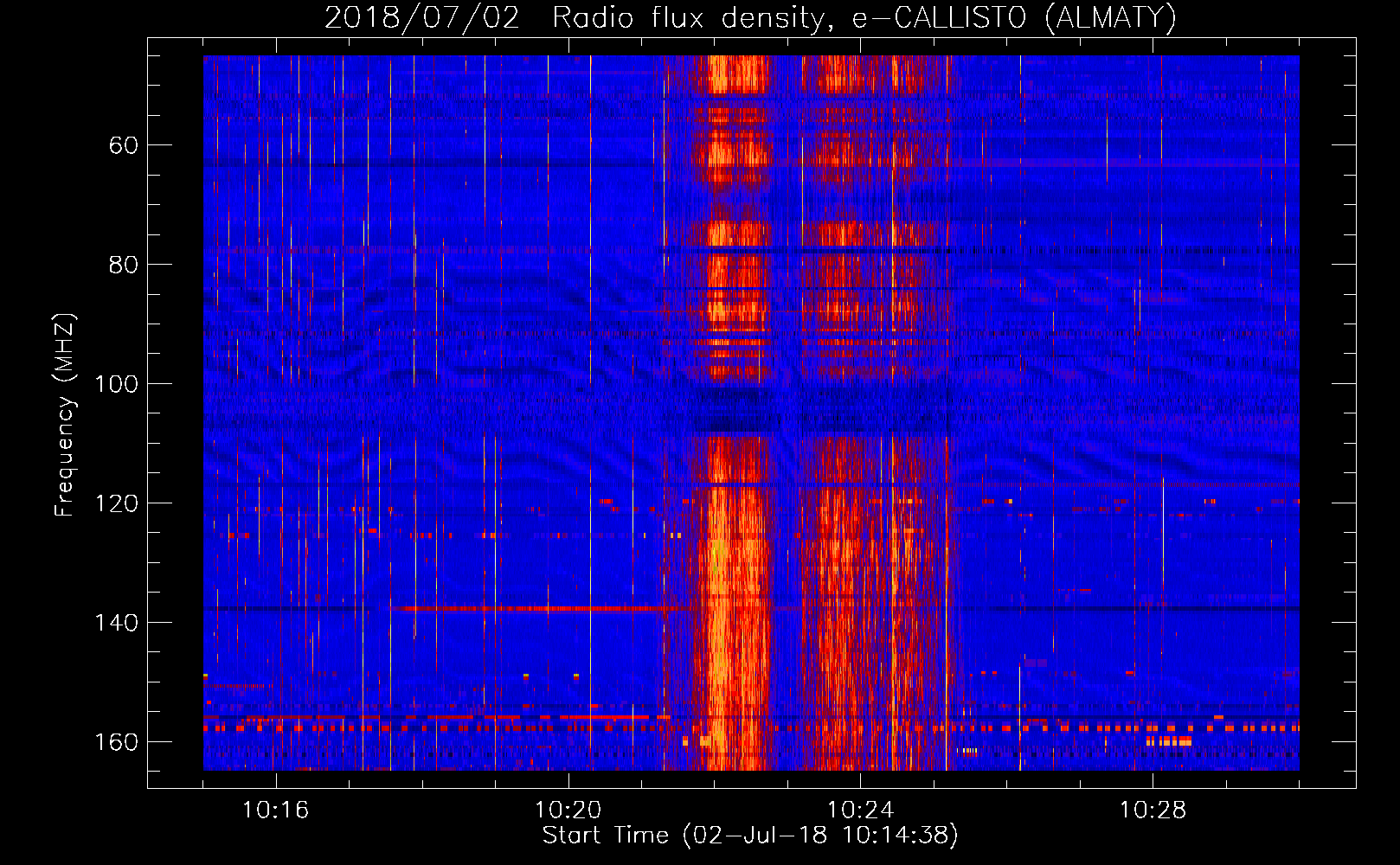Click the plot title naming e-CALLISTO (ALMATY)

pos(750,18)
